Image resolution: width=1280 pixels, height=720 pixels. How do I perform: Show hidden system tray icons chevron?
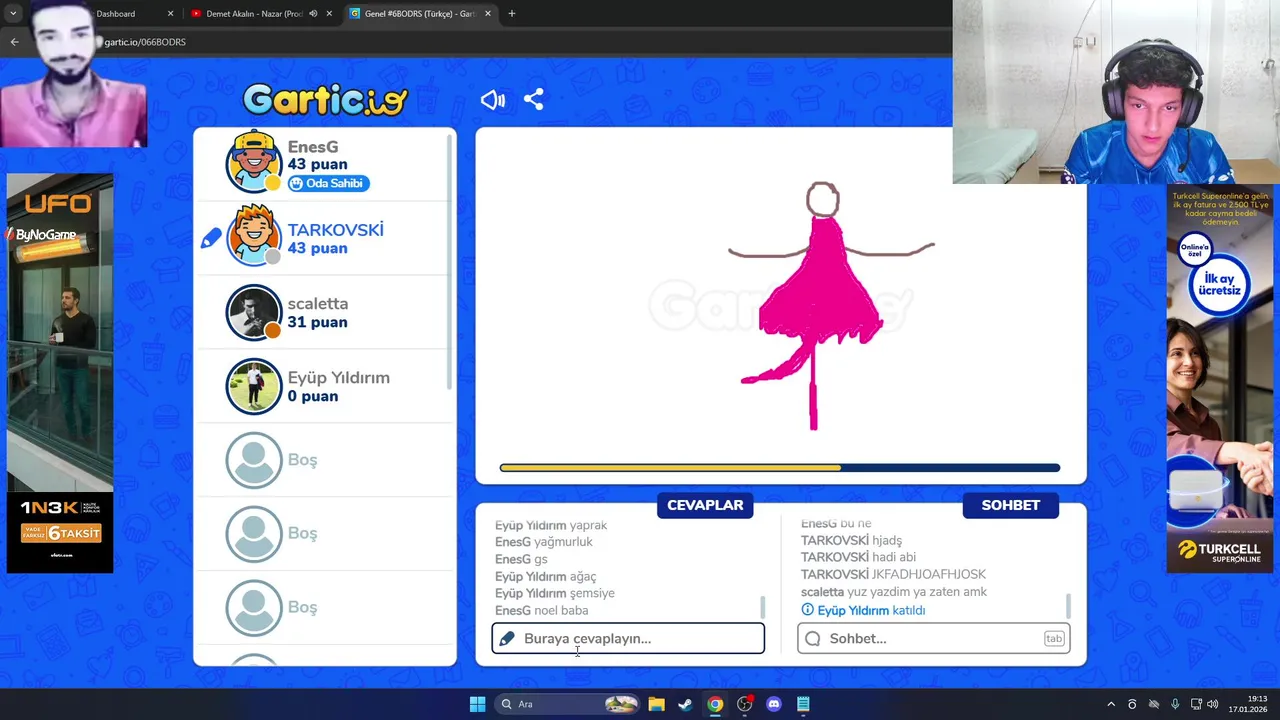click(1110, 704)
